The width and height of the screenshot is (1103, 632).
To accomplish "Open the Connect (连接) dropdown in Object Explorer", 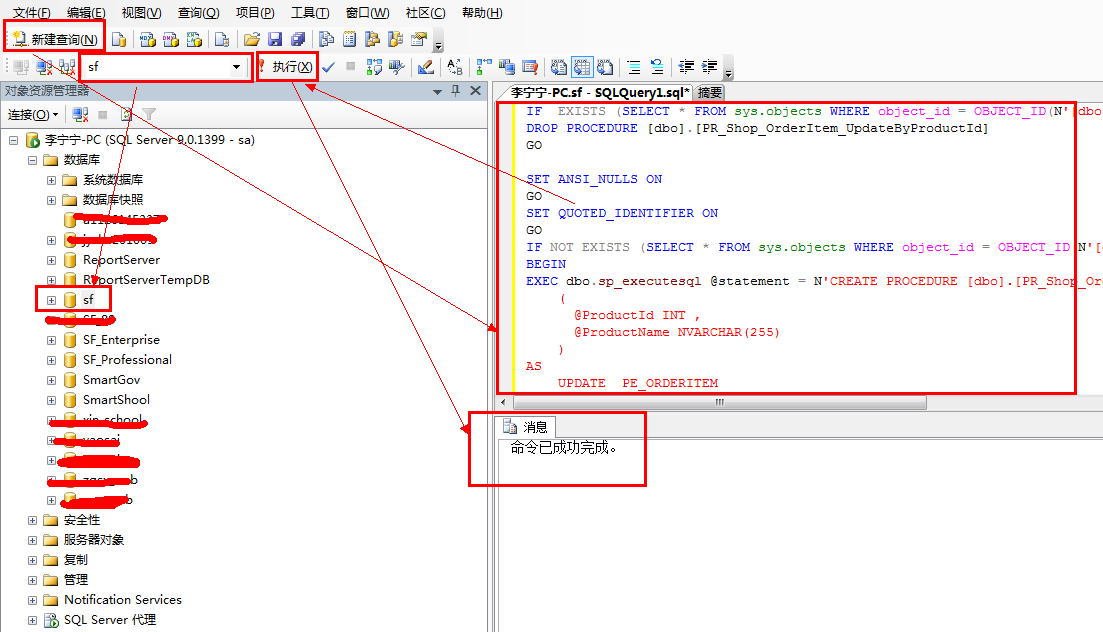I will click(33, 115).
